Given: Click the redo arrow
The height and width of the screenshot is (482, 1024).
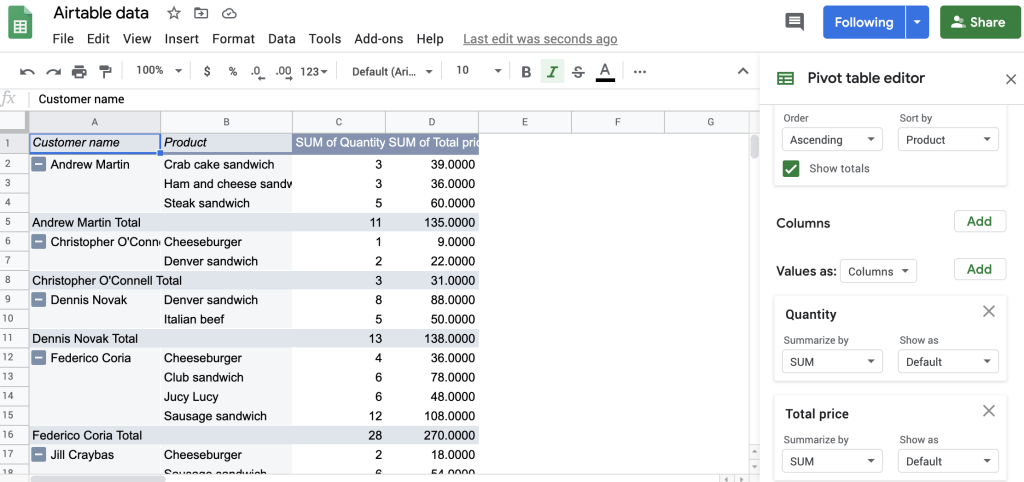Looking at the screenshot, I should [x=53, y=72].
